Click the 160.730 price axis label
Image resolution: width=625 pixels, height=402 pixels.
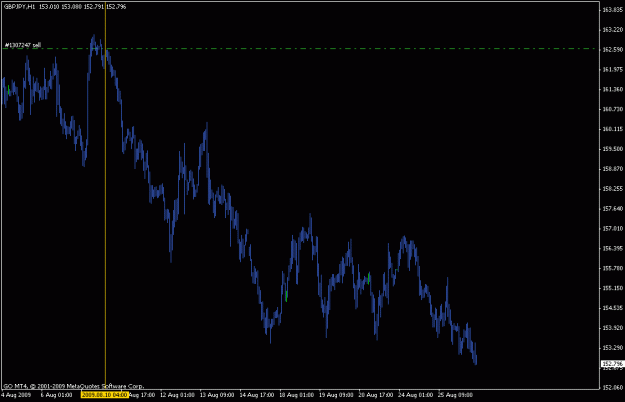[612, 109]
